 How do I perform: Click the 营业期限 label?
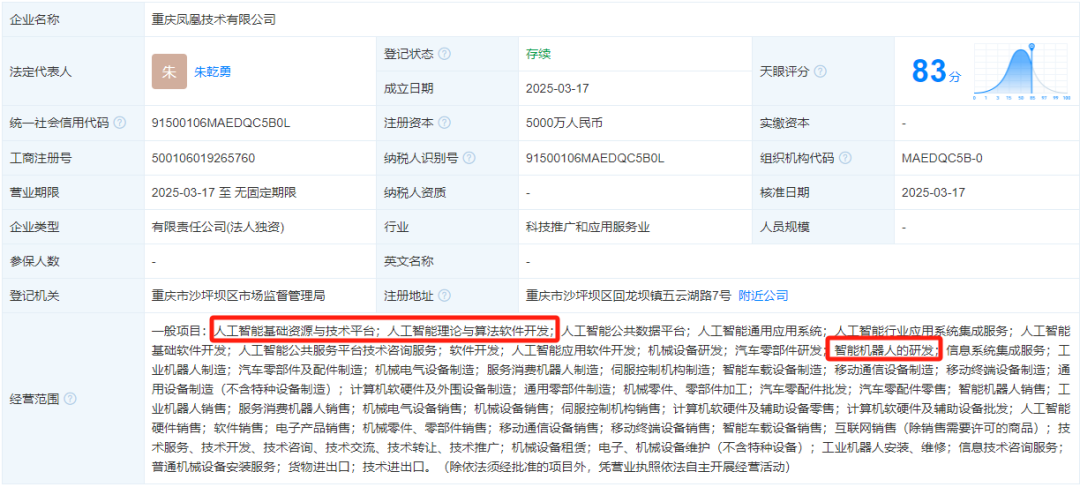pyautogui.click(x=34, y=192)
